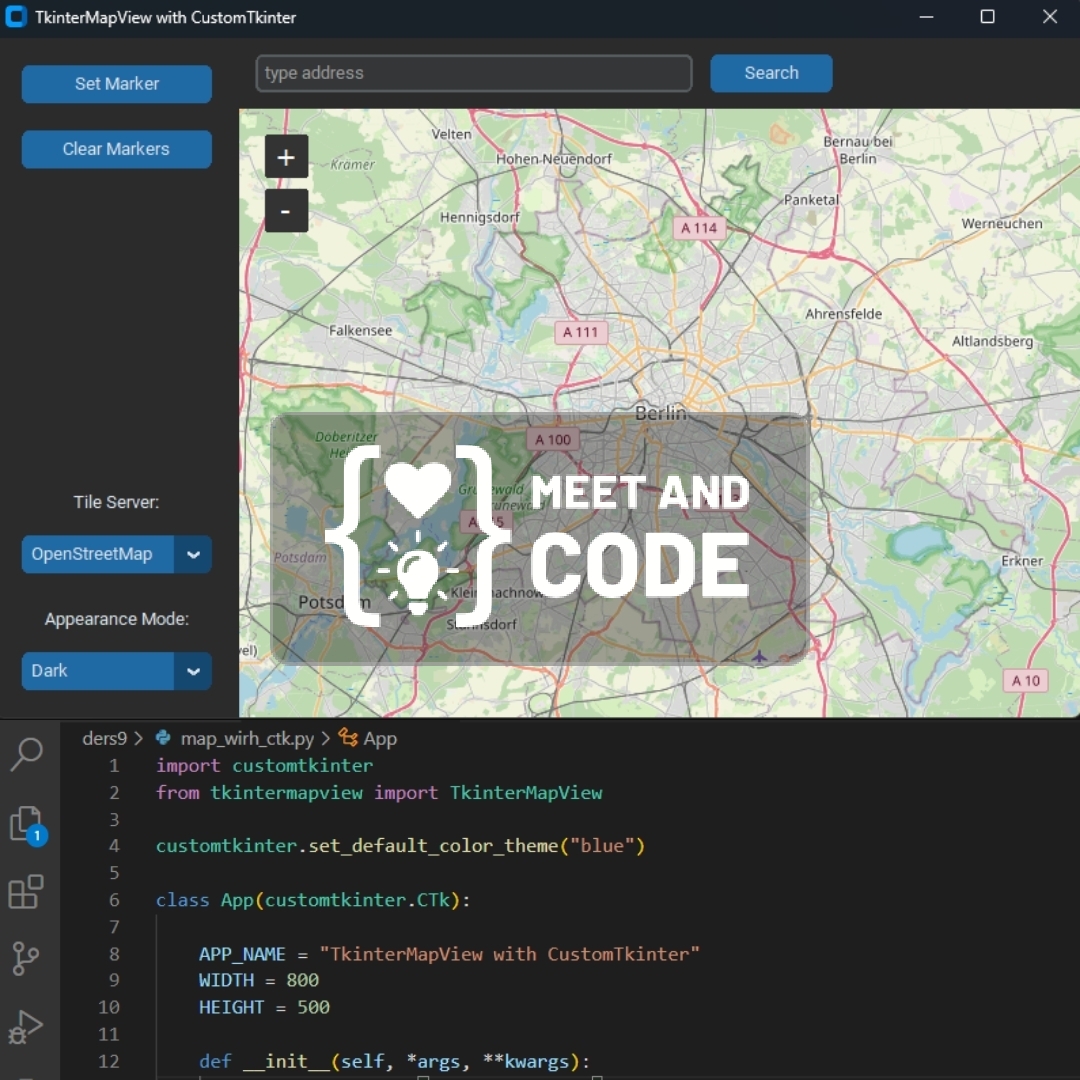Click the HEIGHT value 500
Image resolution: width=1080 pixels, height=1080 pixels.
coord(313,1008)
